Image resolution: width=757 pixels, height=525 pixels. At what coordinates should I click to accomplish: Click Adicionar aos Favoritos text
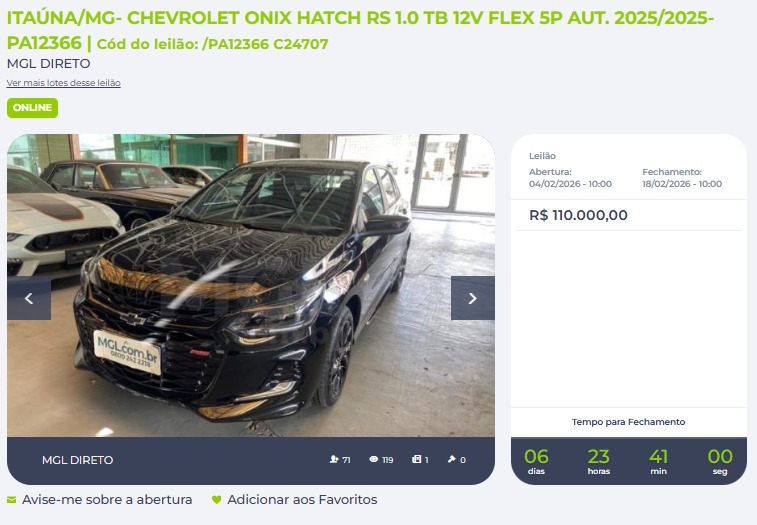302,499
